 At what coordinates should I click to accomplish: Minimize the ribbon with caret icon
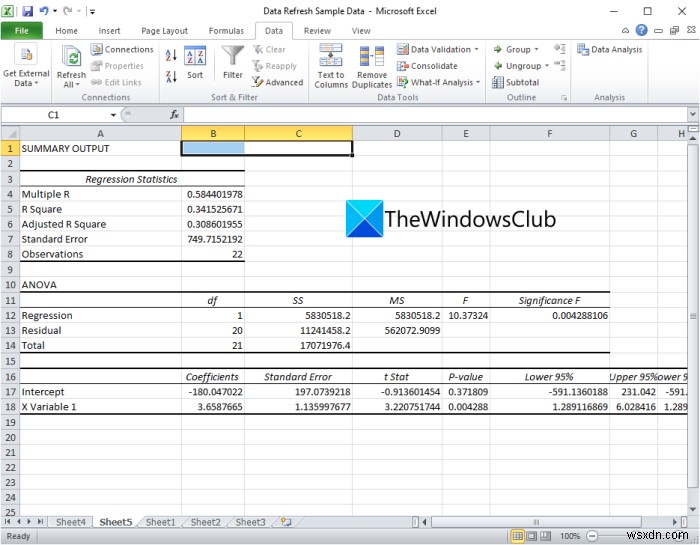[x=625, y=30]
